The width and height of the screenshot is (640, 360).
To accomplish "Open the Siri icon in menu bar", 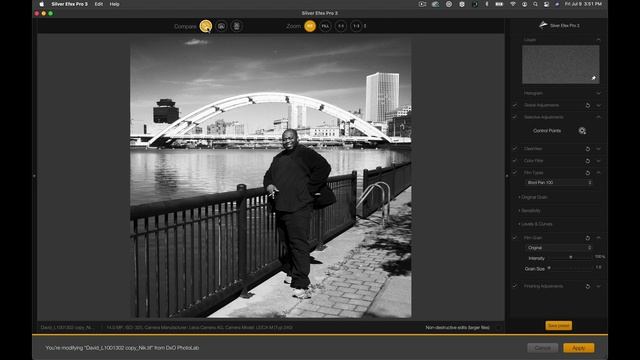I will click(x=557, y=4).
